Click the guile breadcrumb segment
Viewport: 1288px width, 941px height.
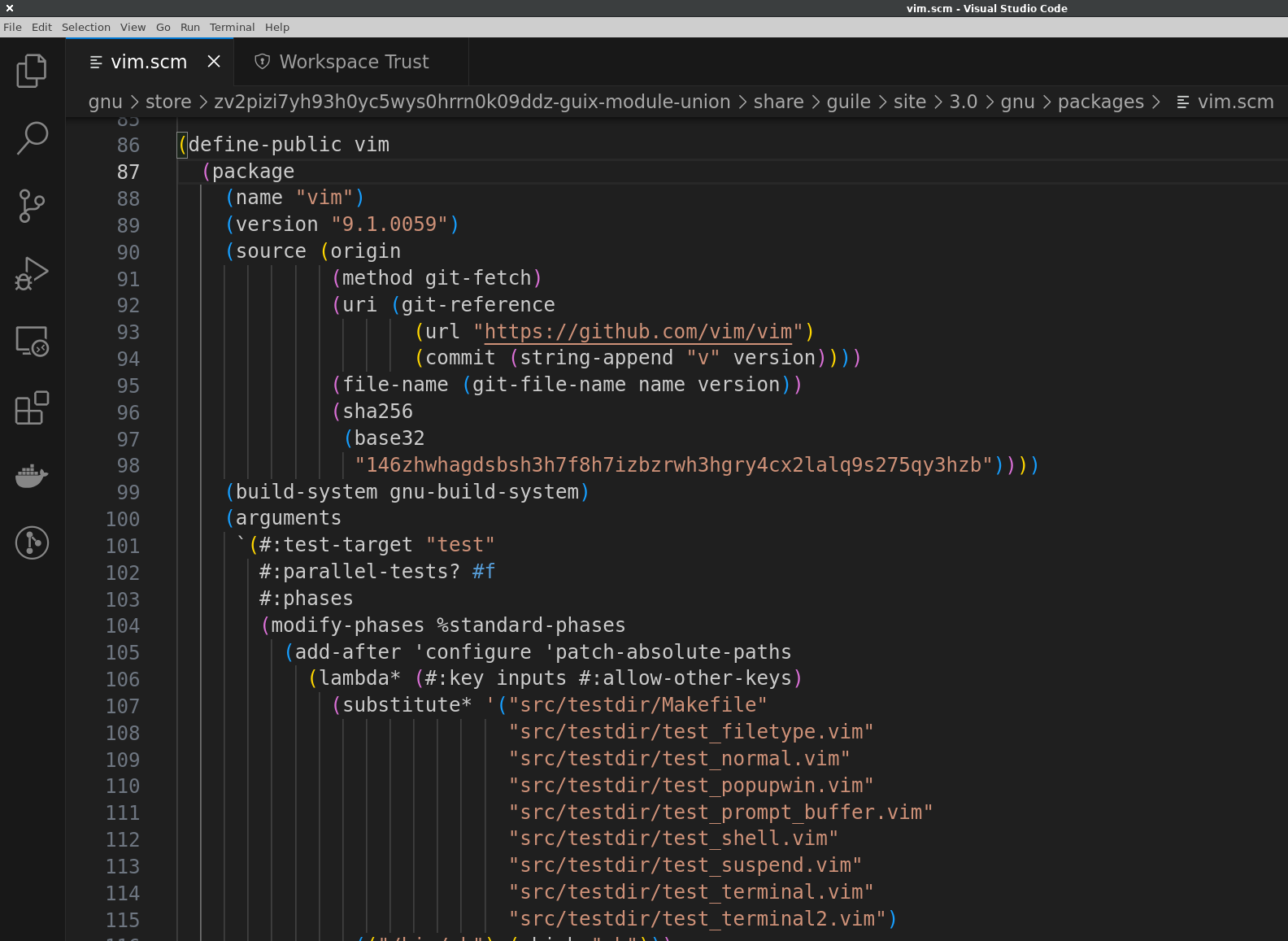click(849, 102)
